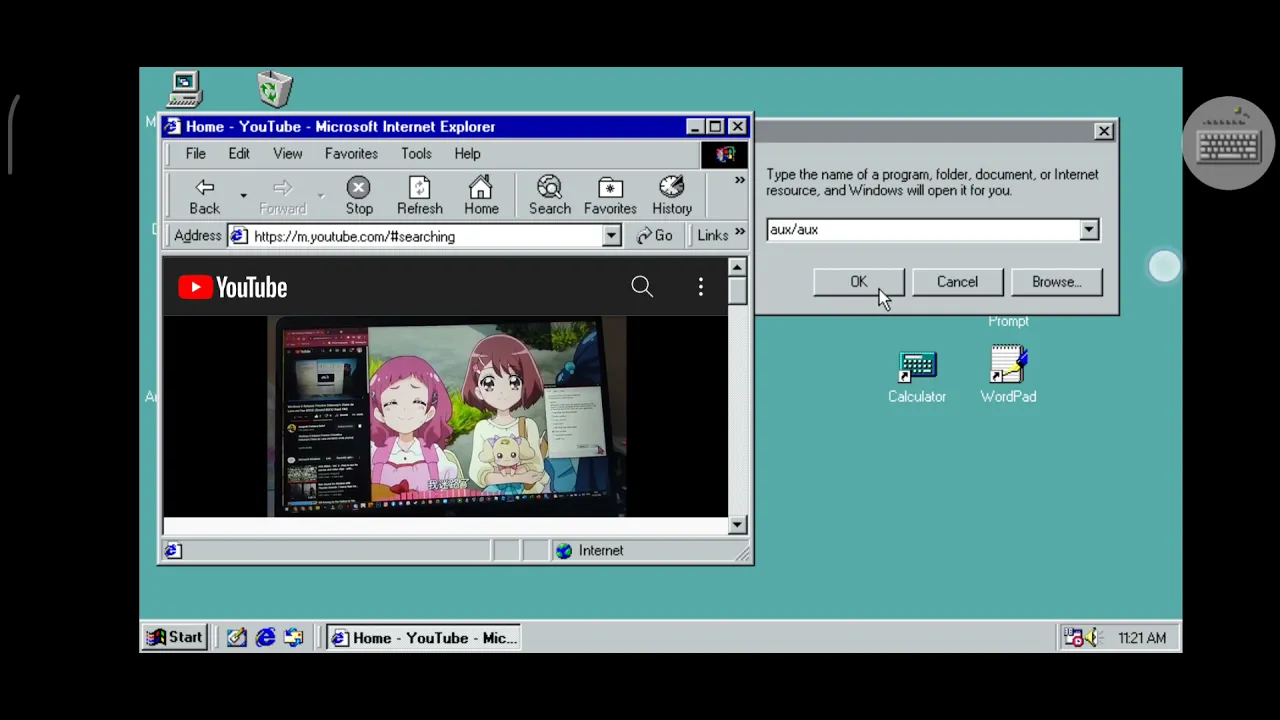Click the Internet Explorer throbber logo
The height and width of the screenshot is (720, 1280).
[x=725, y=154]
